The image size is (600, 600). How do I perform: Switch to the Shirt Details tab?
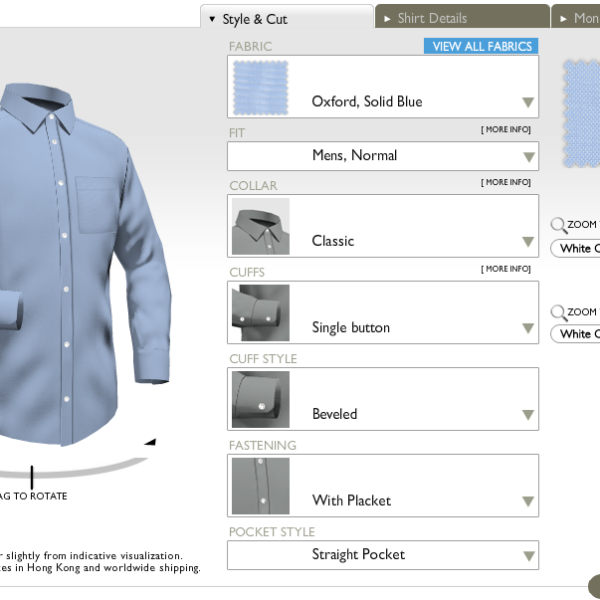[x=462, y=17]
